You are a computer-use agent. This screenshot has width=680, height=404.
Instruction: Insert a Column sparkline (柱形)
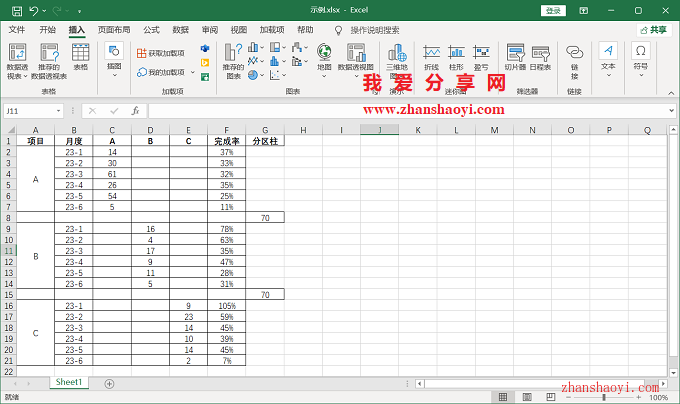(456, 57)
